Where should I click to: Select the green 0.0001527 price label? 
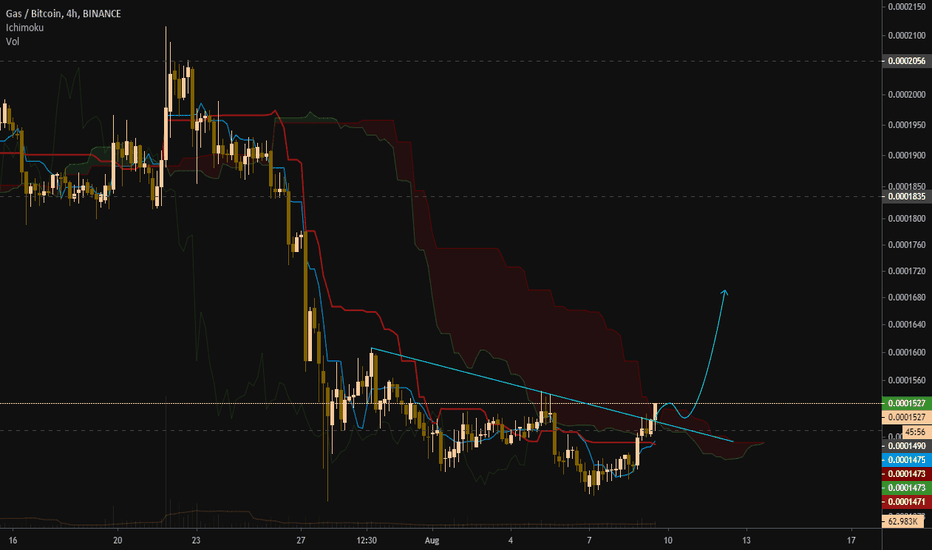(x=906, y=403)
